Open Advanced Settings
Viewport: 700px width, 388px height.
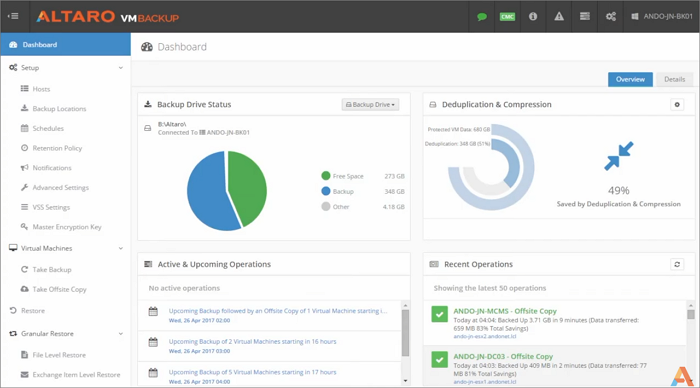click(x=60, y=187)
